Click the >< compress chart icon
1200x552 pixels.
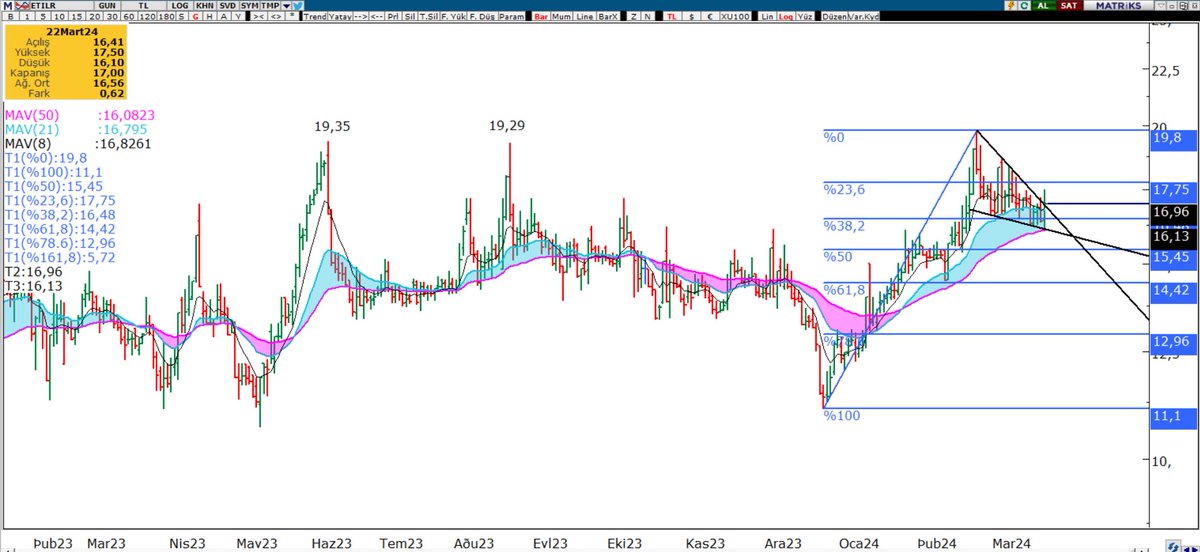pyautogui.click(x=259, y=17)
